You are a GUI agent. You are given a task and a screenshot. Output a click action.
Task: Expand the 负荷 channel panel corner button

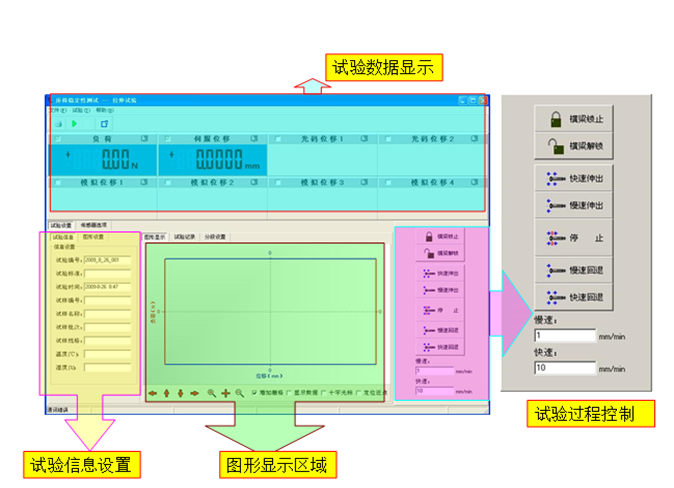(145, 139)
